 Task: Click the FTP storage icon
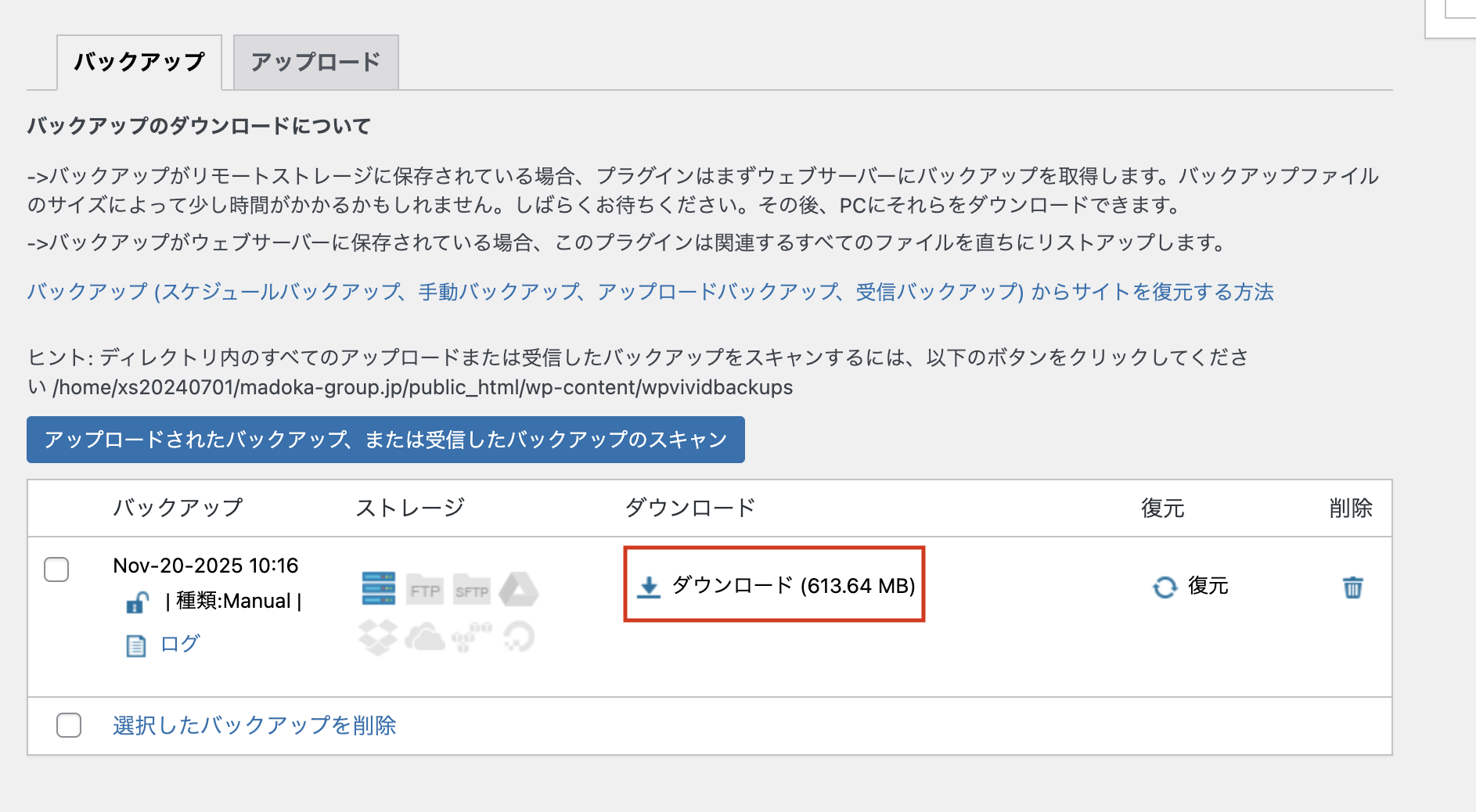[423, 591]
